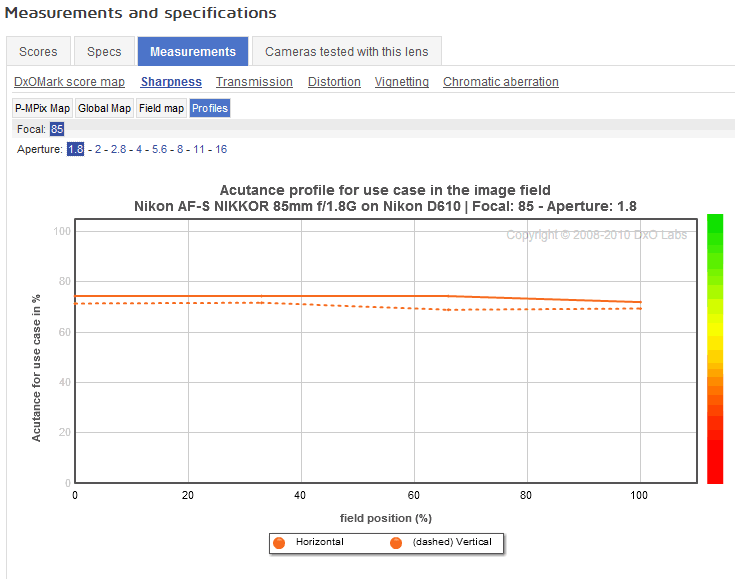
Task: Switch to P-MPix Map view
Action: coord(42,108)
